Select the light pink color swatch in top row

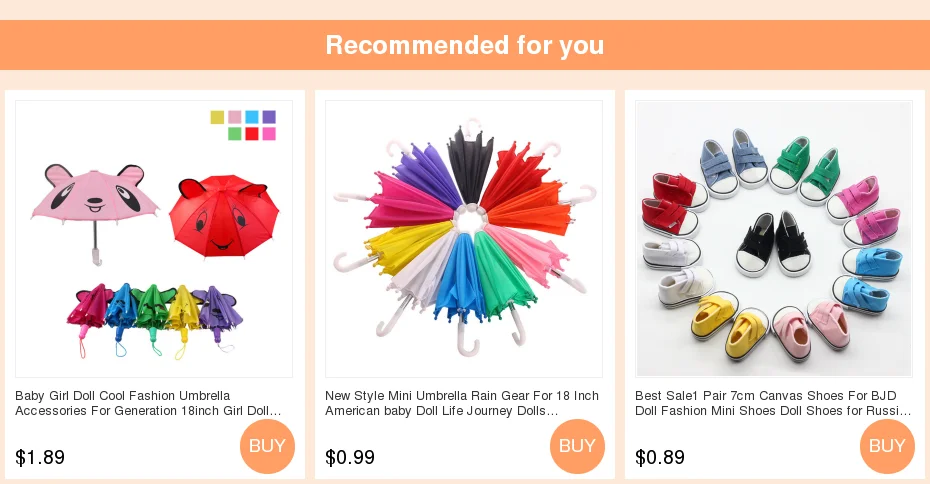[x=235, y=117]
